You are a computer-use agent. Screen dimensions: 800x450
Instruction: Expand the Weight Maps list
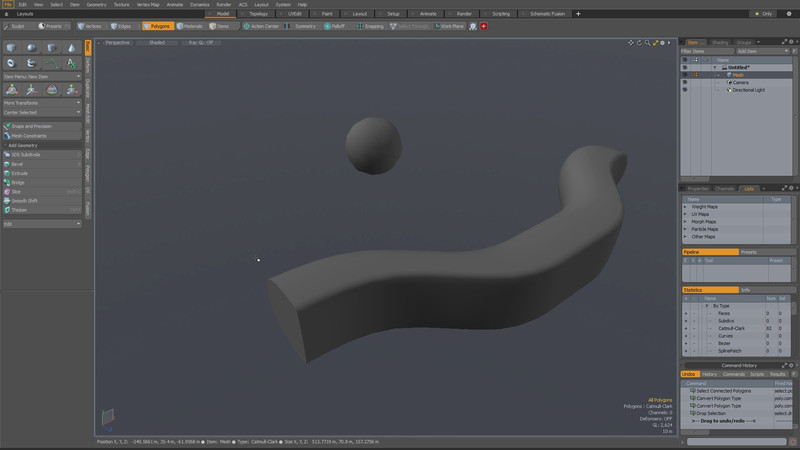click(685, 207)
